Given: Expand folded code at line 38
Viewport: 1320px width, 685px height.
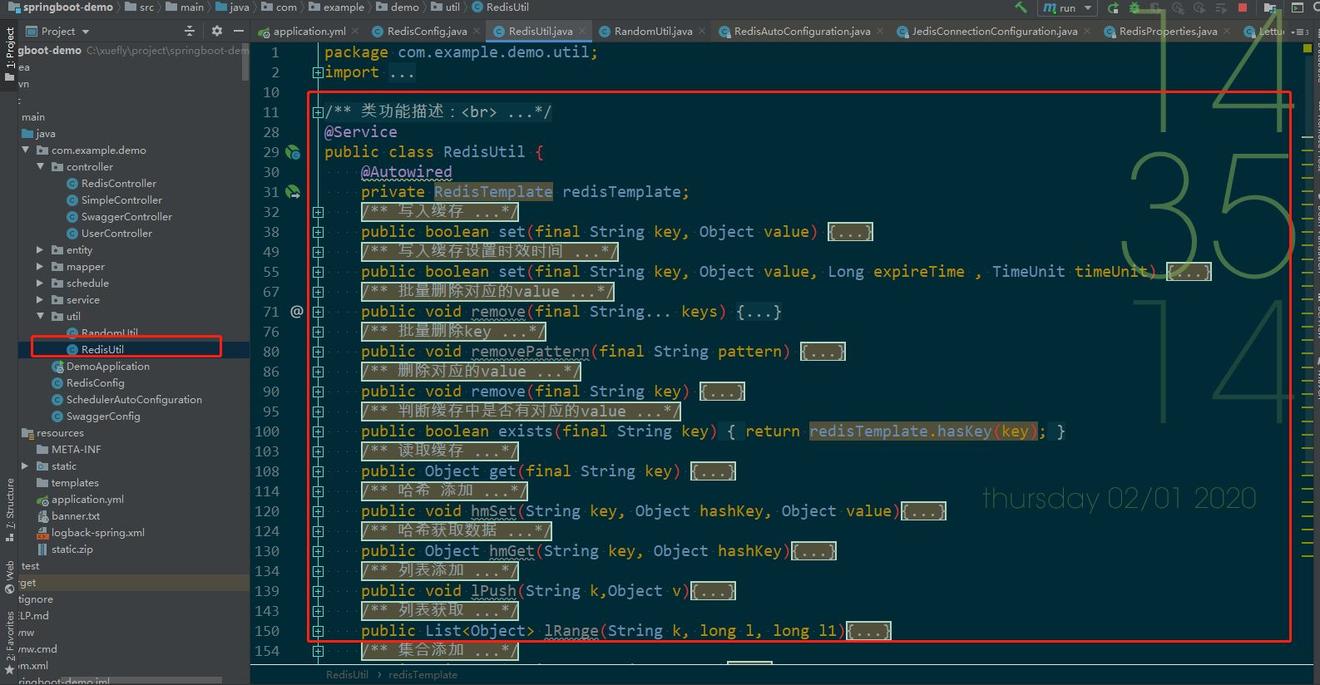Looking at the screenshot, I should [x=317, y=232].
